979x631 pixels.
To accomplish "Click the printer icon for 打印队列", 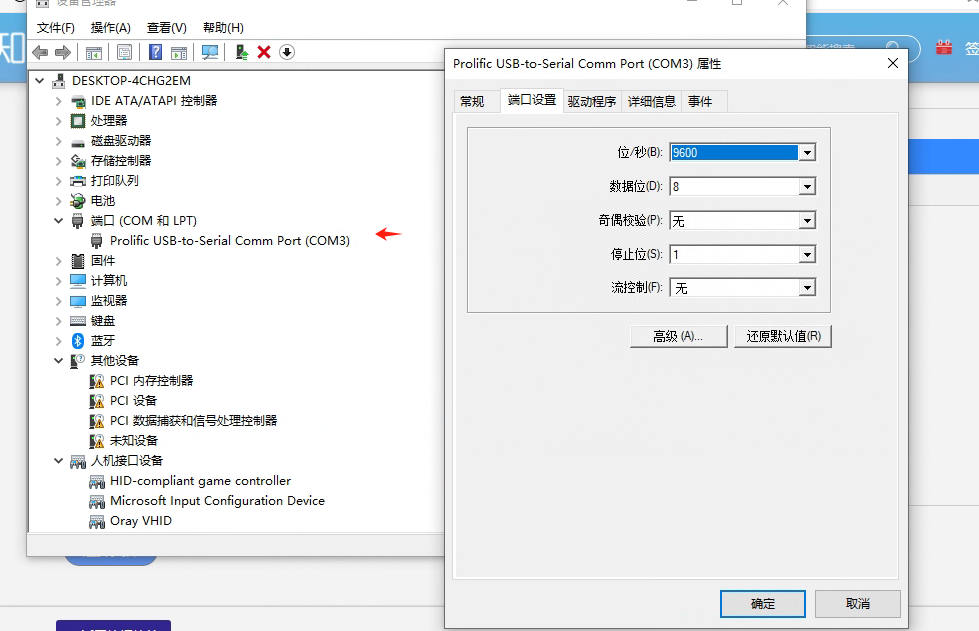I will tap(78, 181).
